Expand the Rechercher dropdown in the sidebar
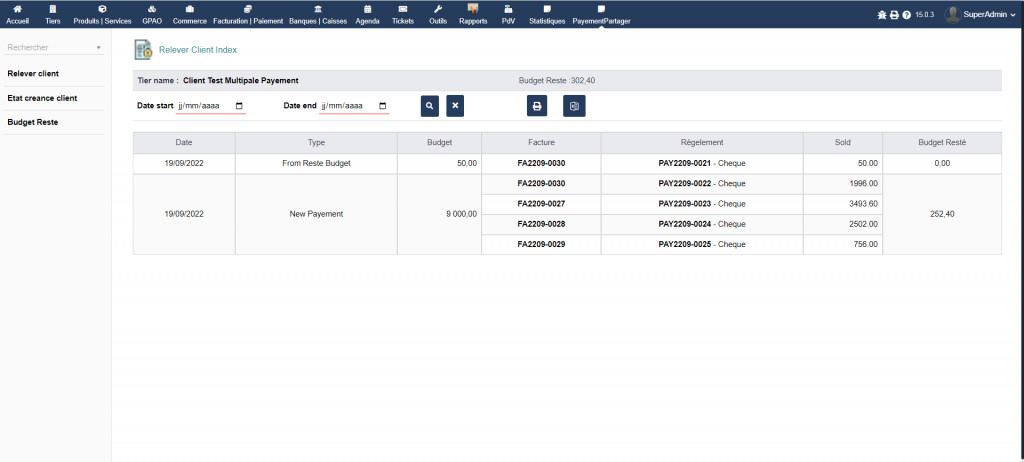 [x=98, y=48]
